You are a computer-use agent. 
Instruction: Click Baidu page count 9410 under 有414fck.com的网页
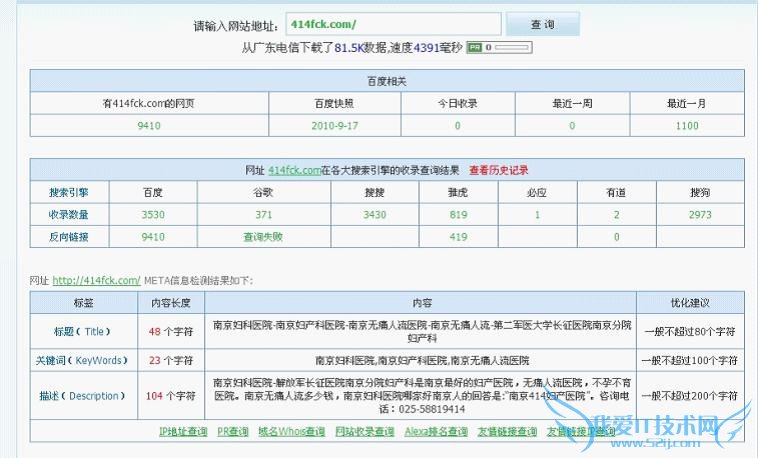pyautogui.click(x=149, y=126)
